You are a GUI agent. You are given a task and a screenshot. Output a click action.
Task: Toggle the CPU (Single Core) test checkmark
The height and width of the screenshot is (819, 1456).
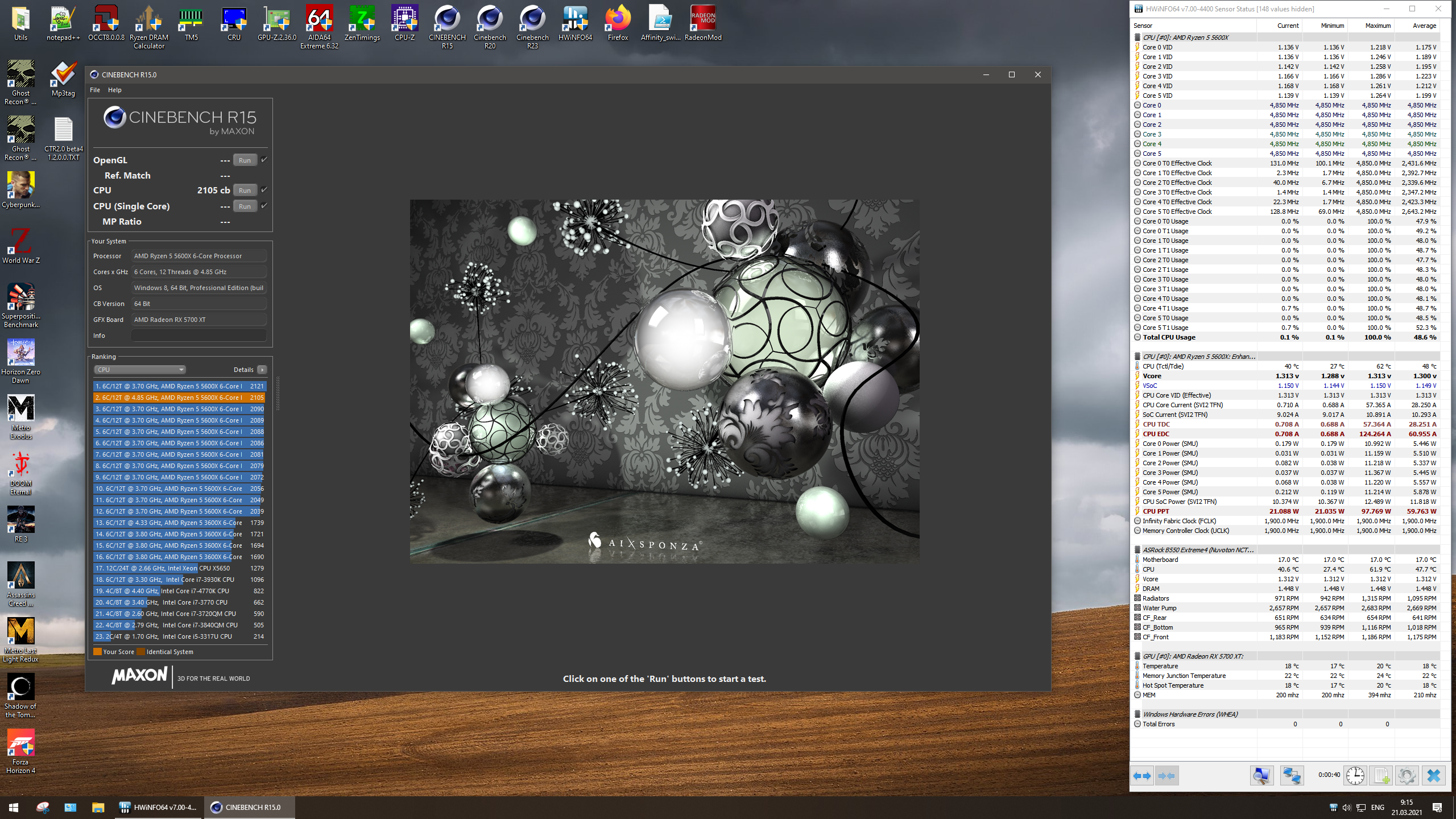point(264,206)
